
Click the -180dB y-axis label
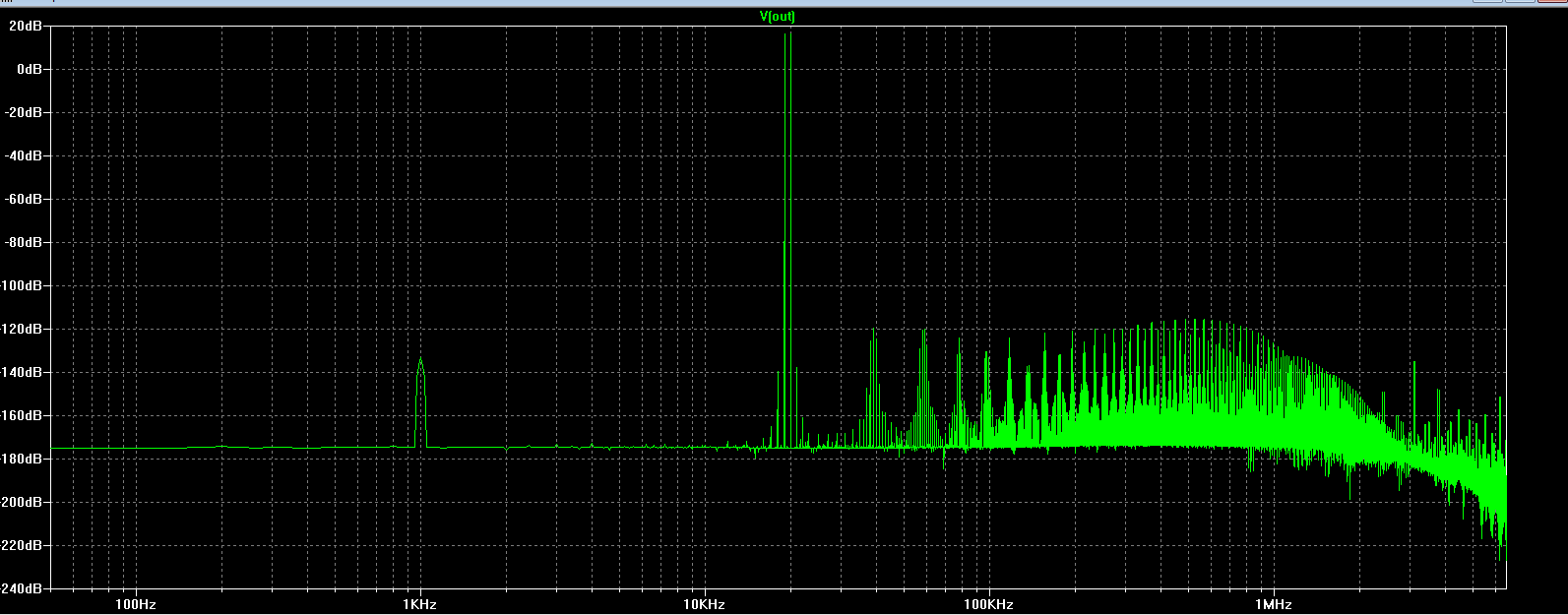point(21,459)
